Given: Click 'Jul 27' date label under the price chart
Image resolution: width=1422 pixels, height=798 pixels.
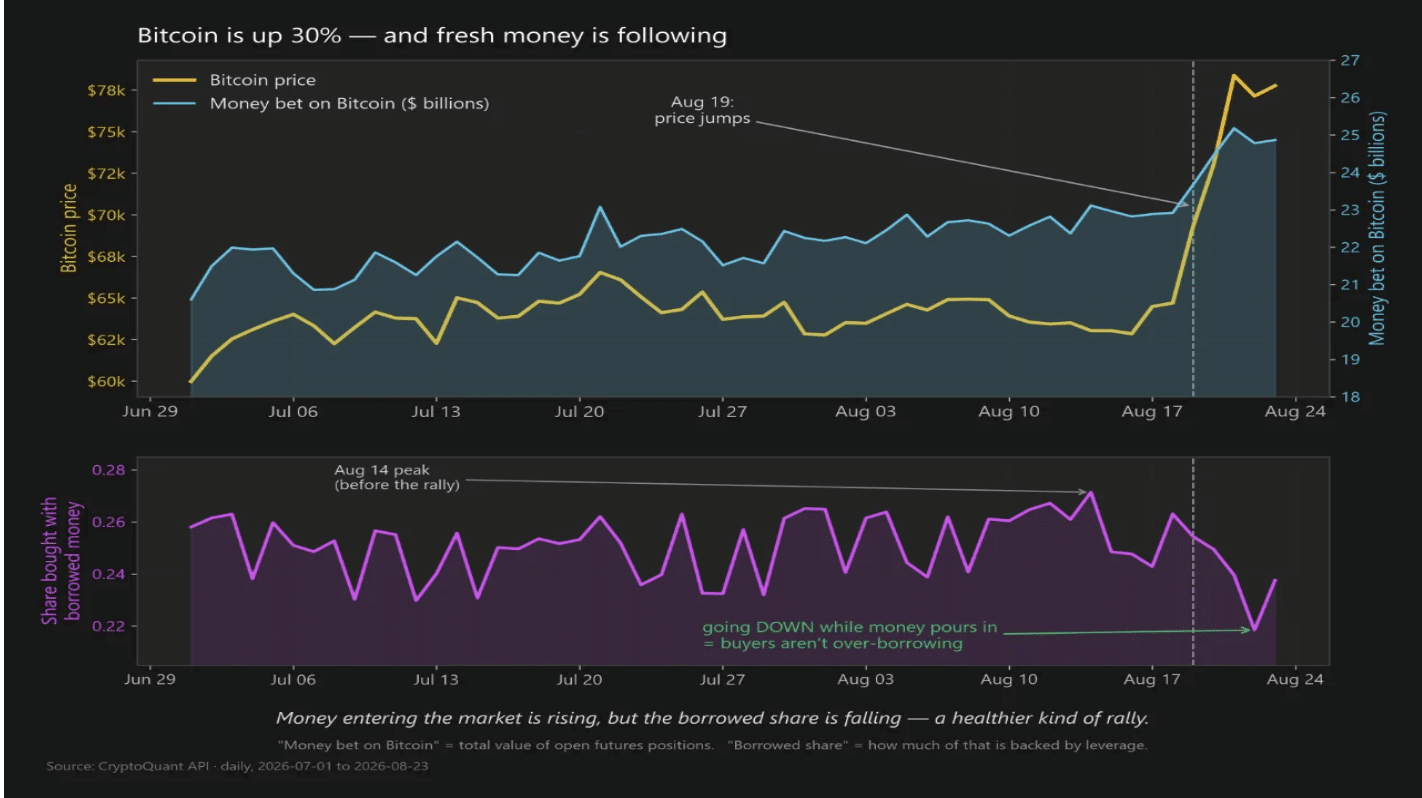Looking at the screenshot, I should click(x=723, y=411).
